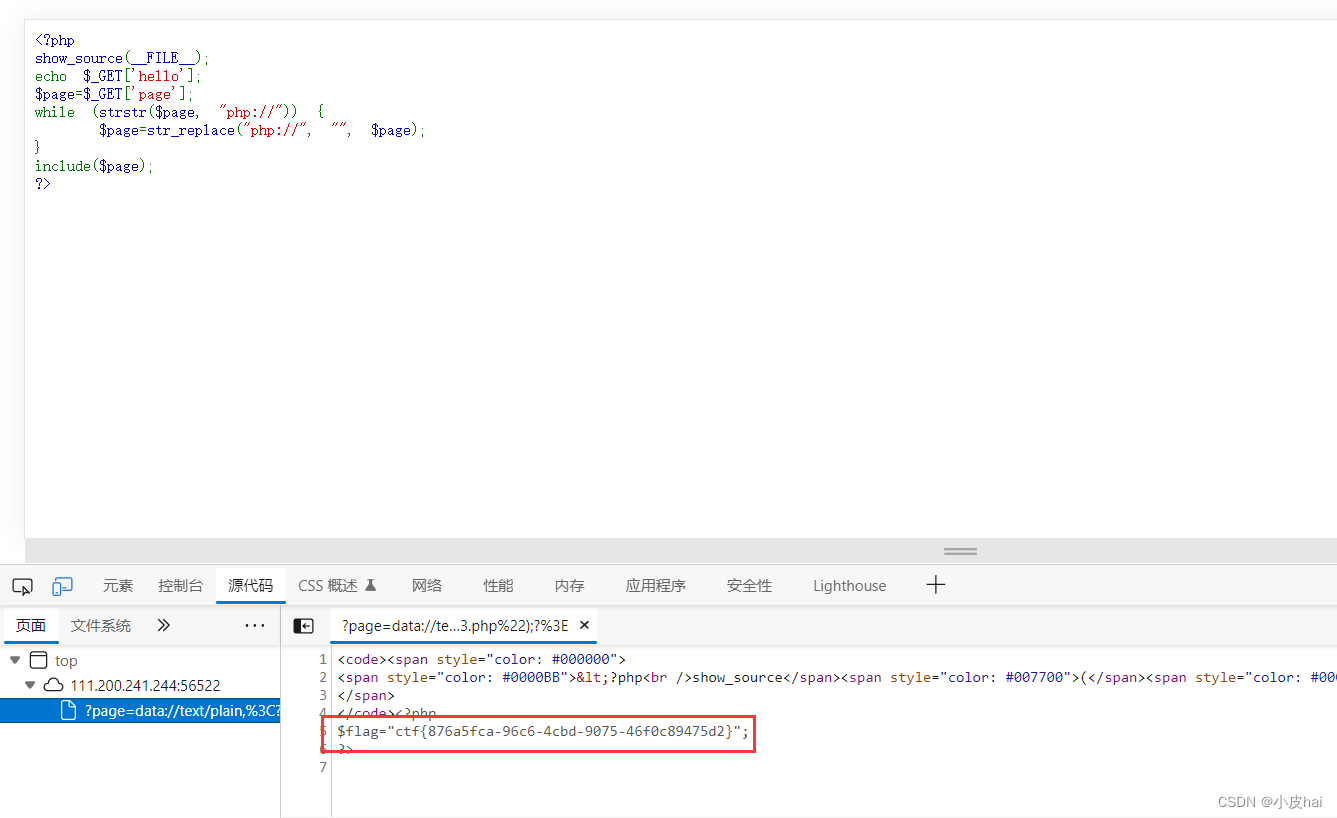Click the DevTools panel resize handle
Viewport: 1337px width, 818px height.
coord(960,551)
